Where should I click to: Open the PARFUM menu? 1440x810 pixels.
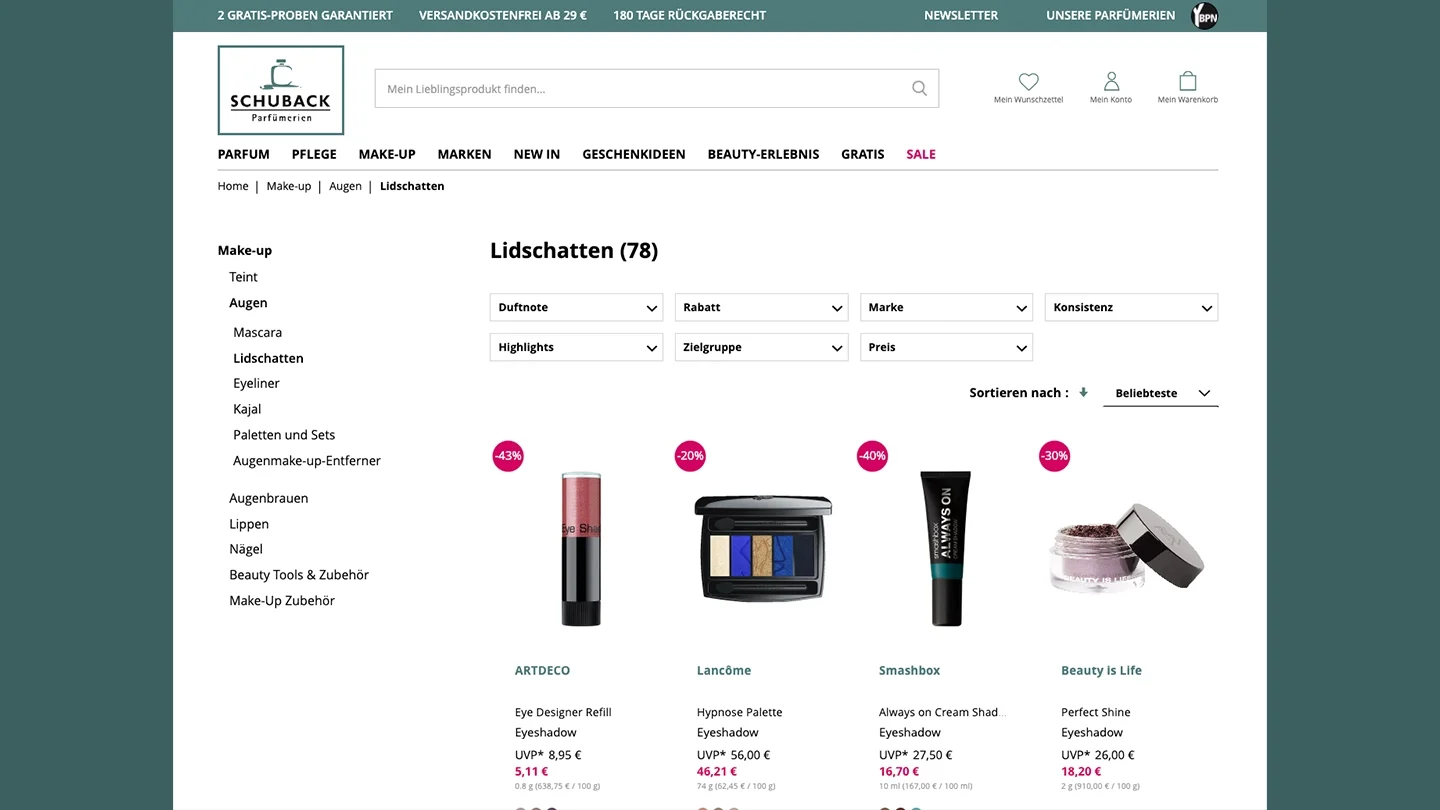tap(244, 154)
